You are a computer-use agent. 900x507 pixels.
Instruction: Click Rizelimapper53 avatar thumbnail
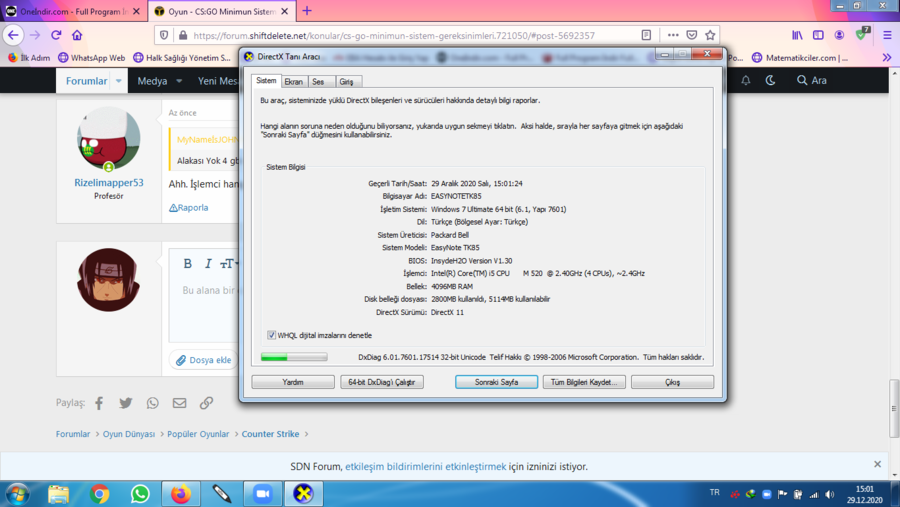(x=108, y=138)
